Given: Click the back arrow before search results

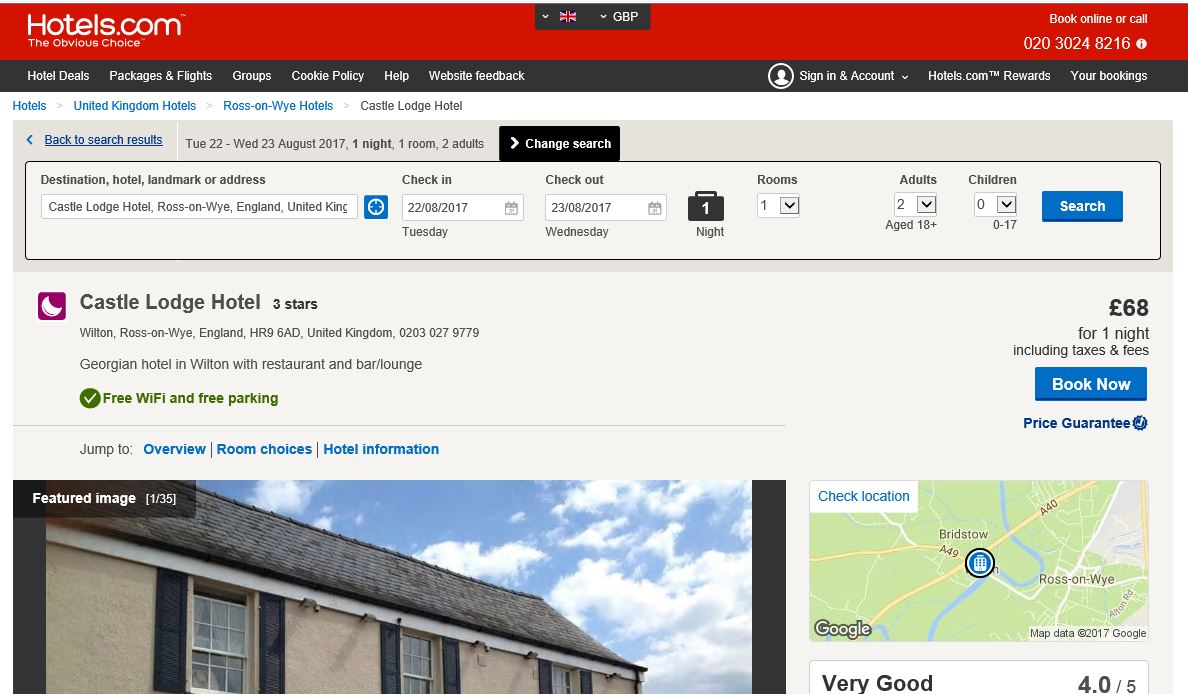Looking at the screenshot, I should coord(30,139).
